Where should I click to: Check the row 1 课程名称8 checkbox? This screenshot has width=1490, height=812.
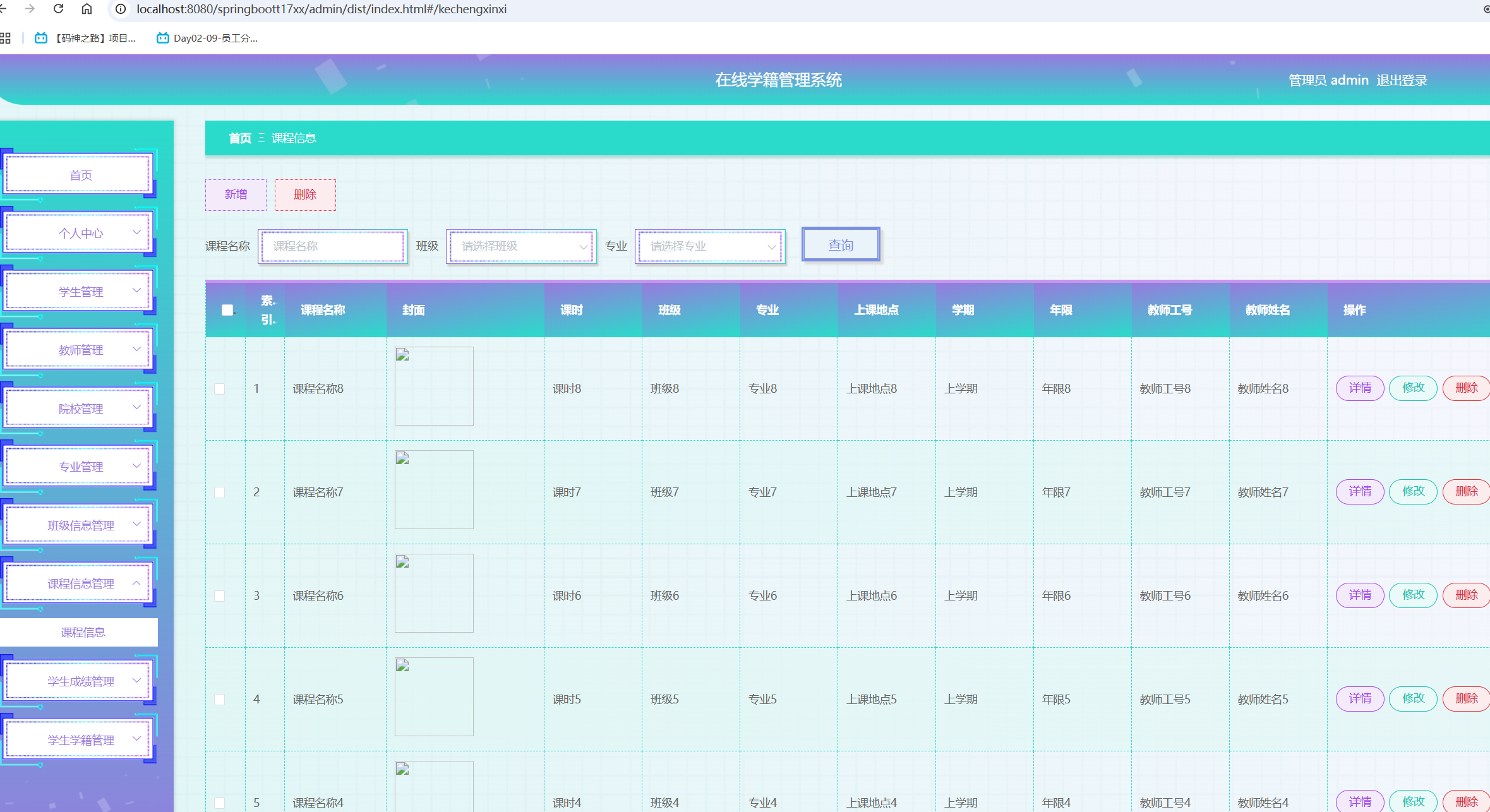(220, 389)
